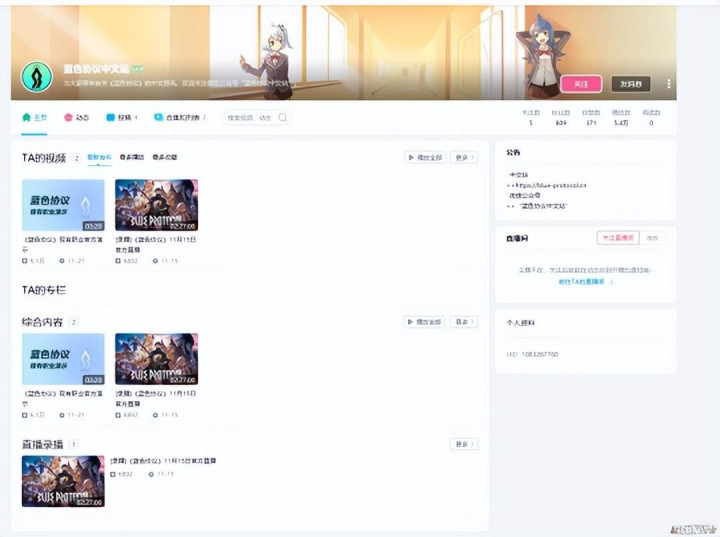This screenshot has width=720, height=537.
Task: Open 11月15日 livestream title under 综合内容
Action: tap(156, 398)
